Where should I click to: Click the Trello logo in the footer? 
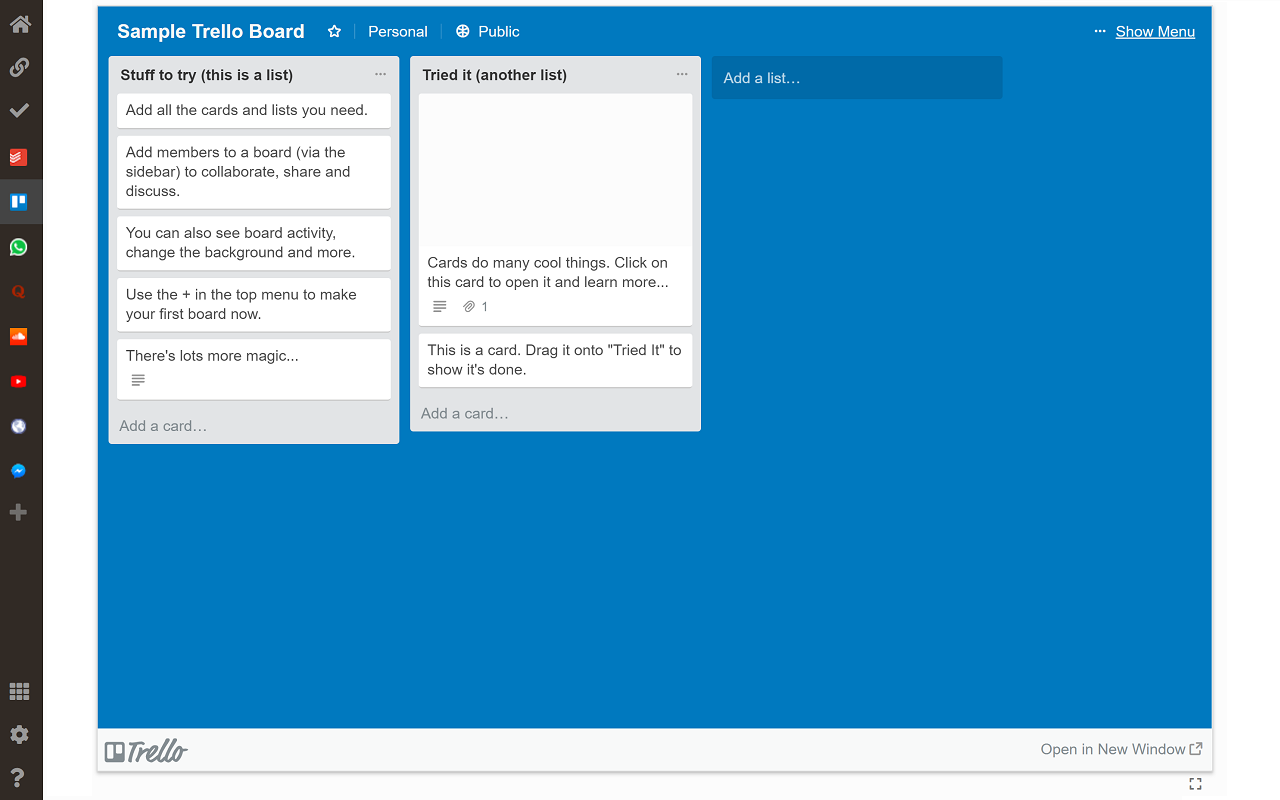(x=146, y=751)
